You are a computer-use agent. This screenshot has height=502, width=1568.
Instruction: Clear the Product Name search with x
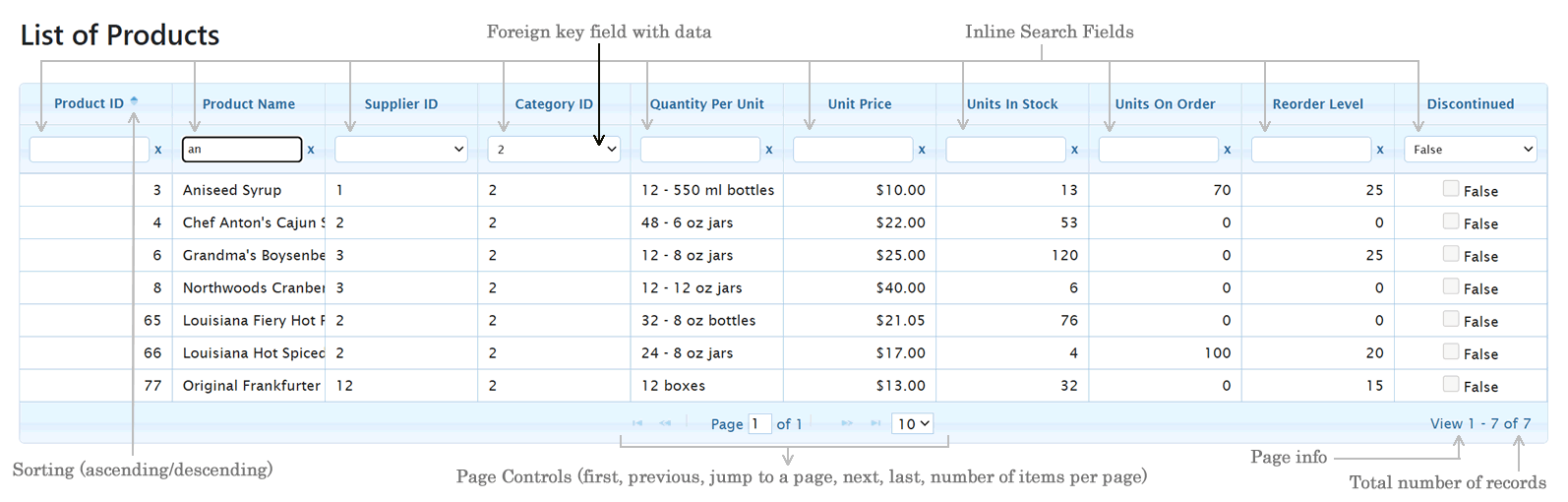311,150
